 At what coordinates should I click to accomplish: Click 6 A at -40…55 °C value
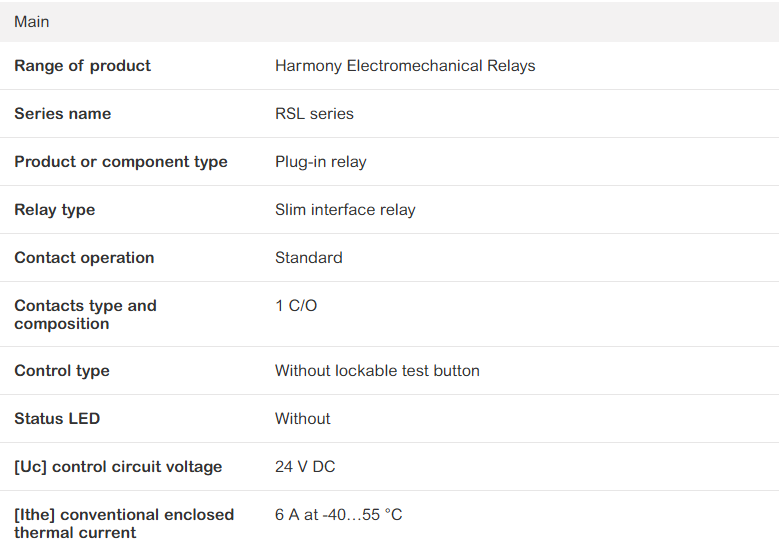339,515
